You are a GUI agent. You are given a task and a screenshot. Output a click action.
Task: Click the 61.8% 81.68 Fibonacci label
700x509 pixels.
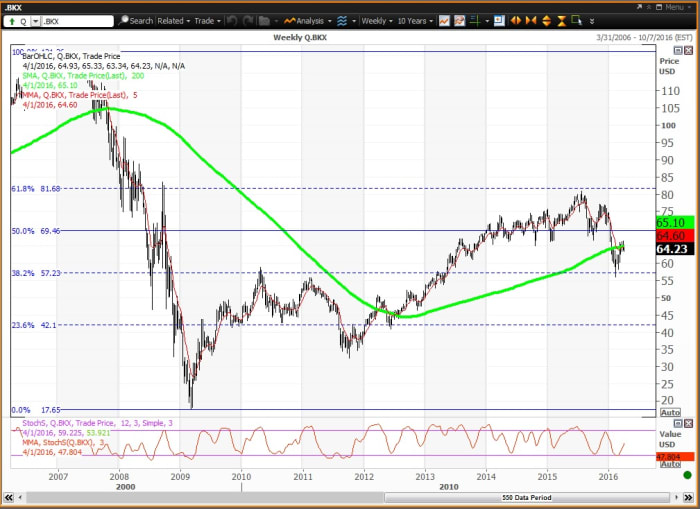click(36, 189)
